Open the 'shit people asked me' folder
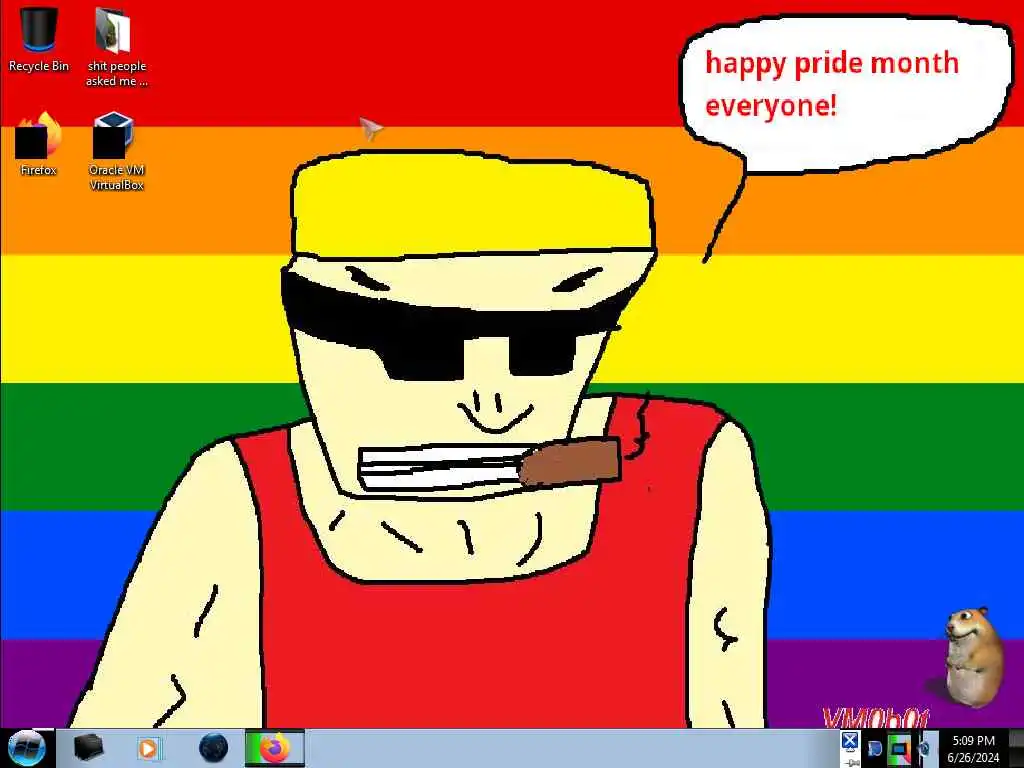The width and height of the screenshot is (1024, 768). tap(116, 46)
